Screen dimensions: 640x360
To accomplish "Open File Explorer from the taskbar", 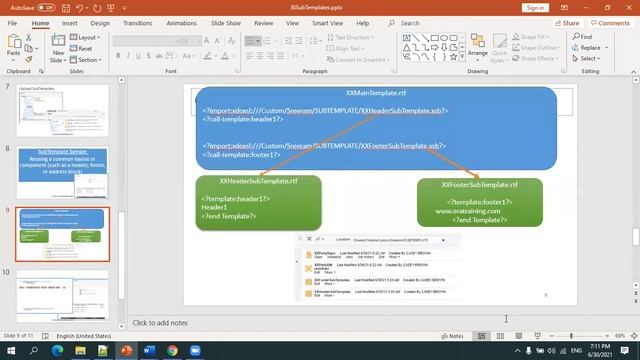I will [80, 351].
